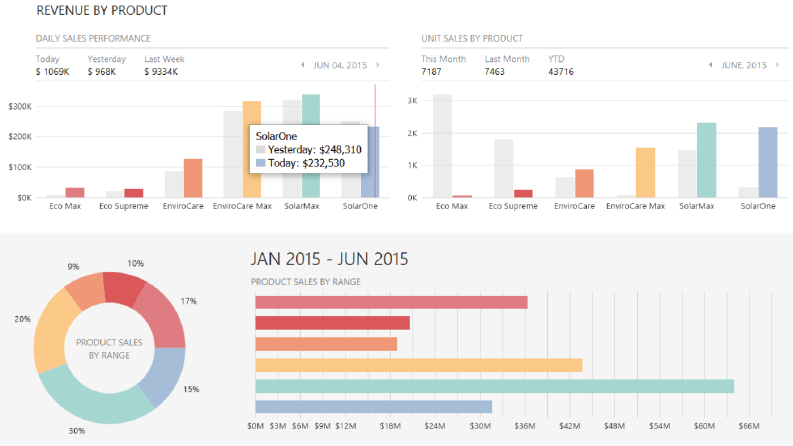Go to previous month before JUNE, 2015
The image size is (793, 446).
pos(711,65)
